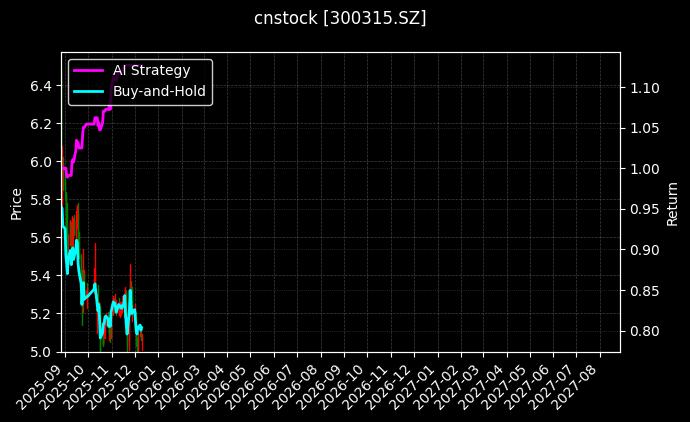The width and height of the screenshot is (690, 422).
Task: Click the 0.85 return tick label
Action: 645,290
